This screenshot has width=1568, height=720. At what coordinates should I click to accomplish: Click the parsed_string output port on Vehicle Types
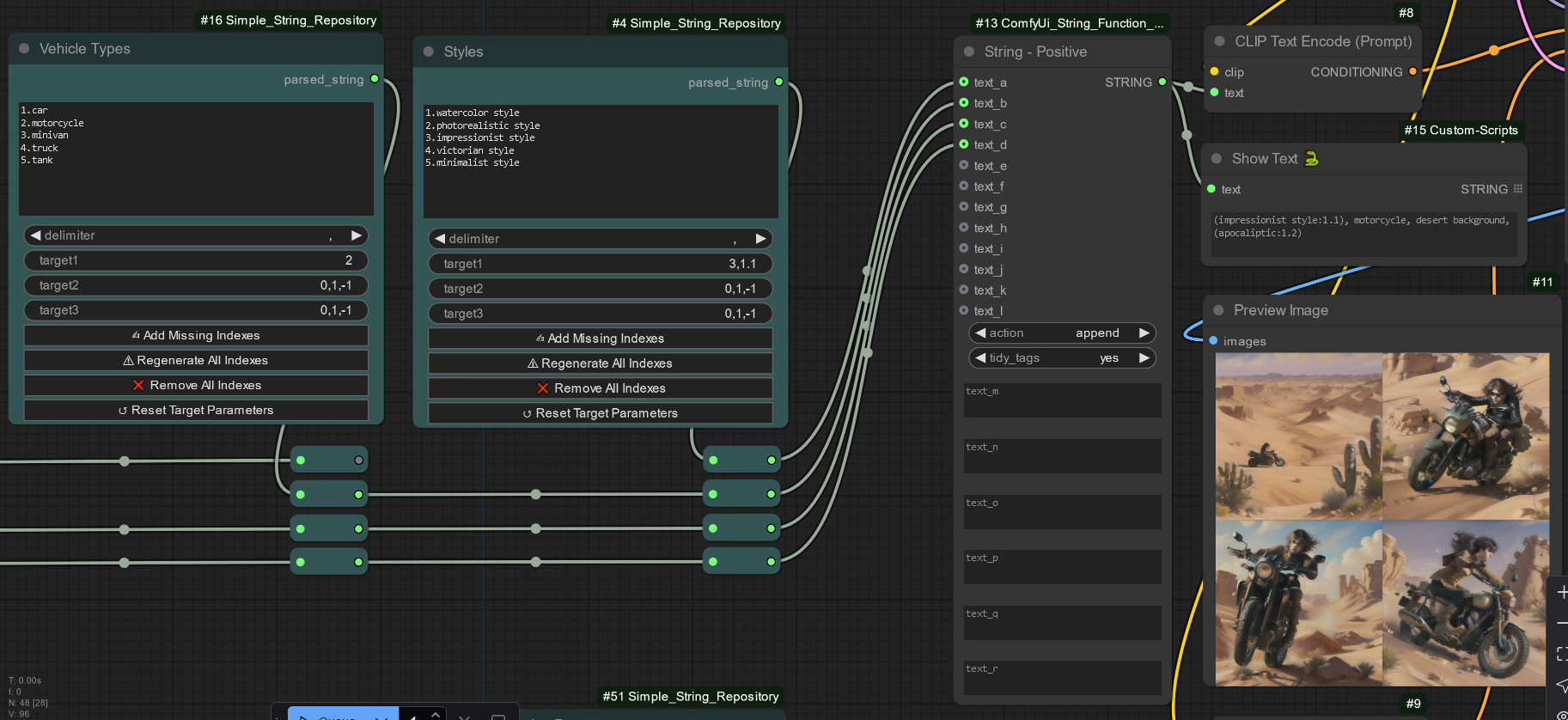375,79
